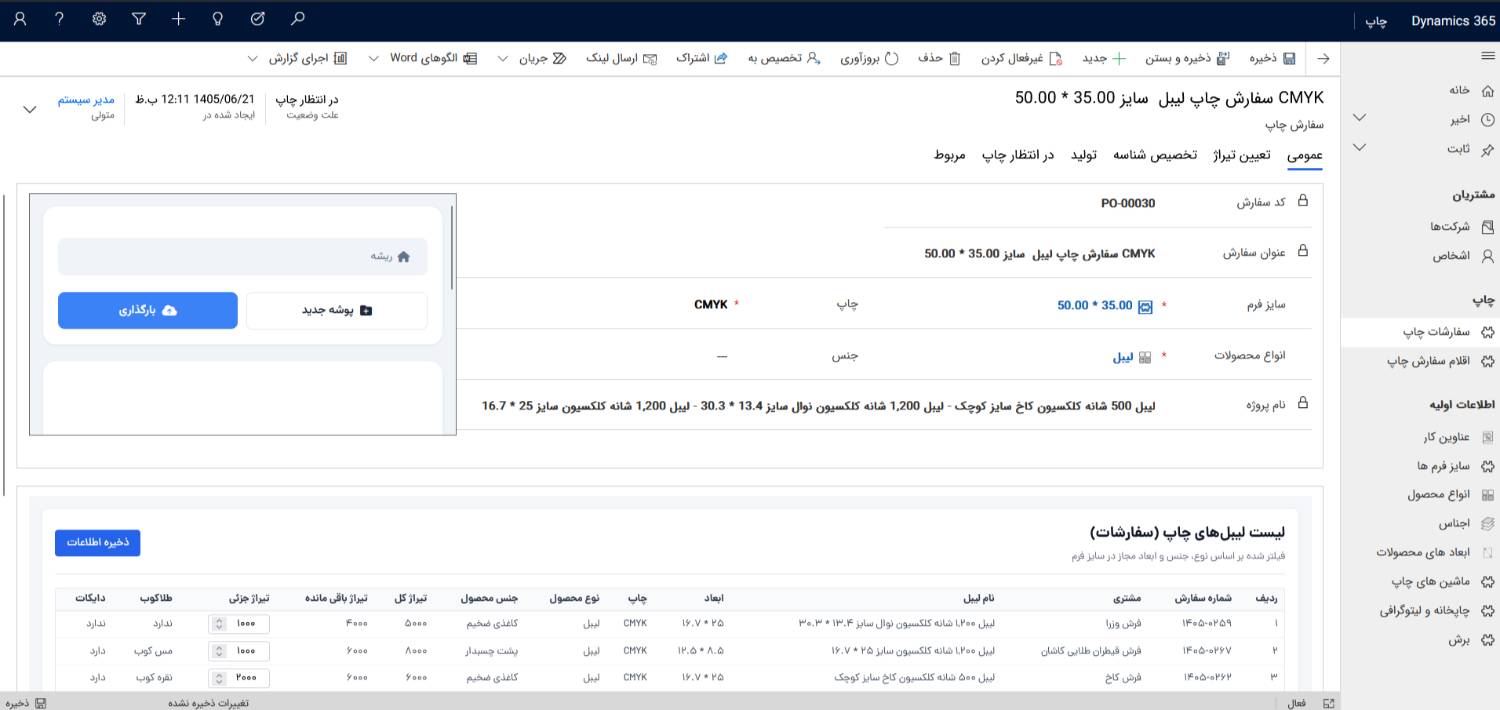Expand the جریان flow dropdown arrow
This screenshot has height=710, width=1500.
[502, 58]
